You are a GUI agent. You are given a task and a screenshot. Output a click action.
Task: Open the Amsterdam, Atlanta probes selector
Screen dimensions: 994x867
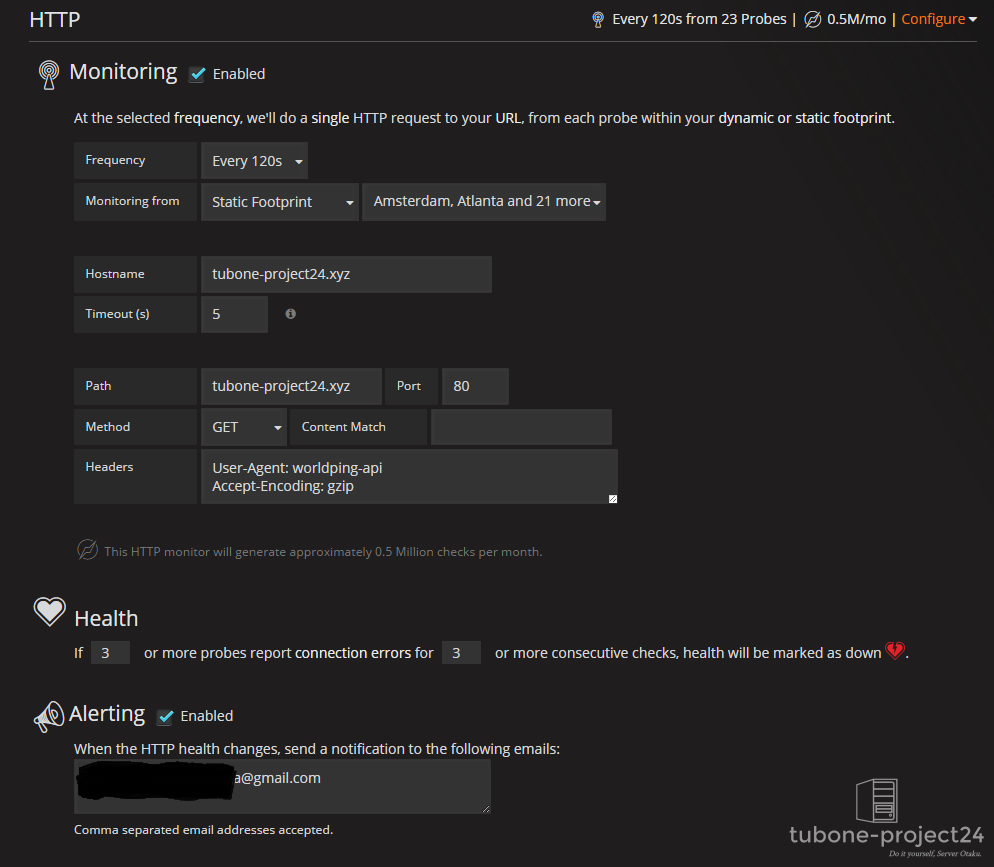[x=484, y=202]
